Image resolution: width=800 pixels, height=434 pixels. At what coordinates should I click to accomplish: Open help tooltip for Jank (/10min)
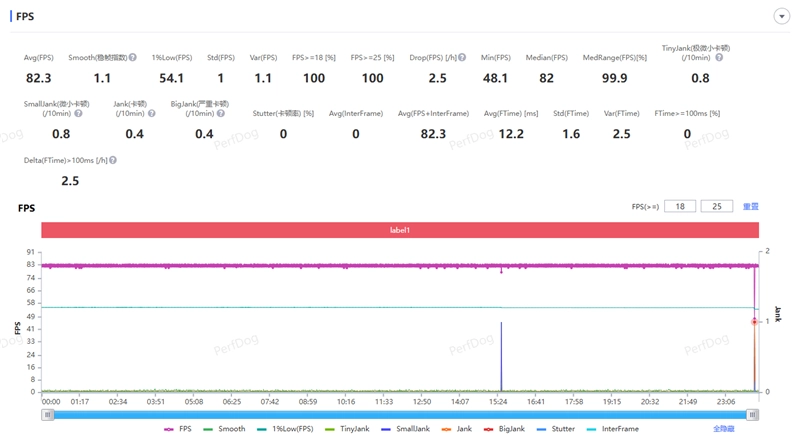click(151, 114)
